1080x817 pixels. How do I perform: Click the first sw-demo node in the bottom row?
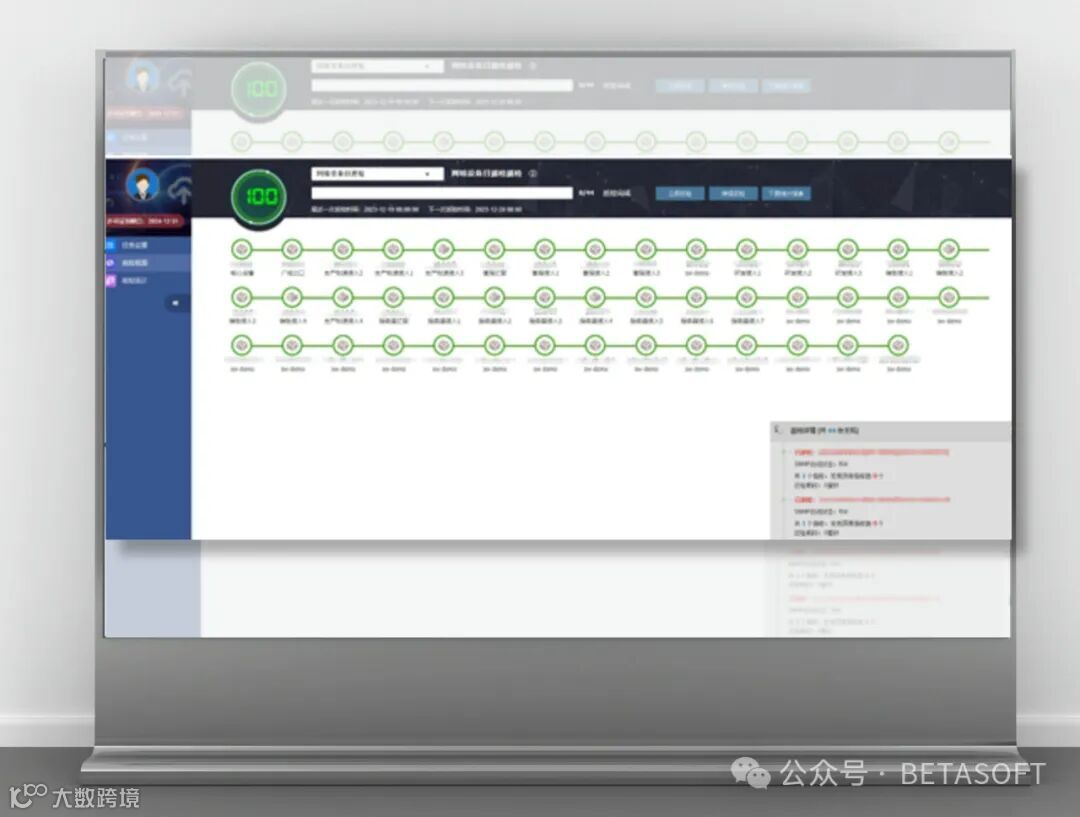241,345
